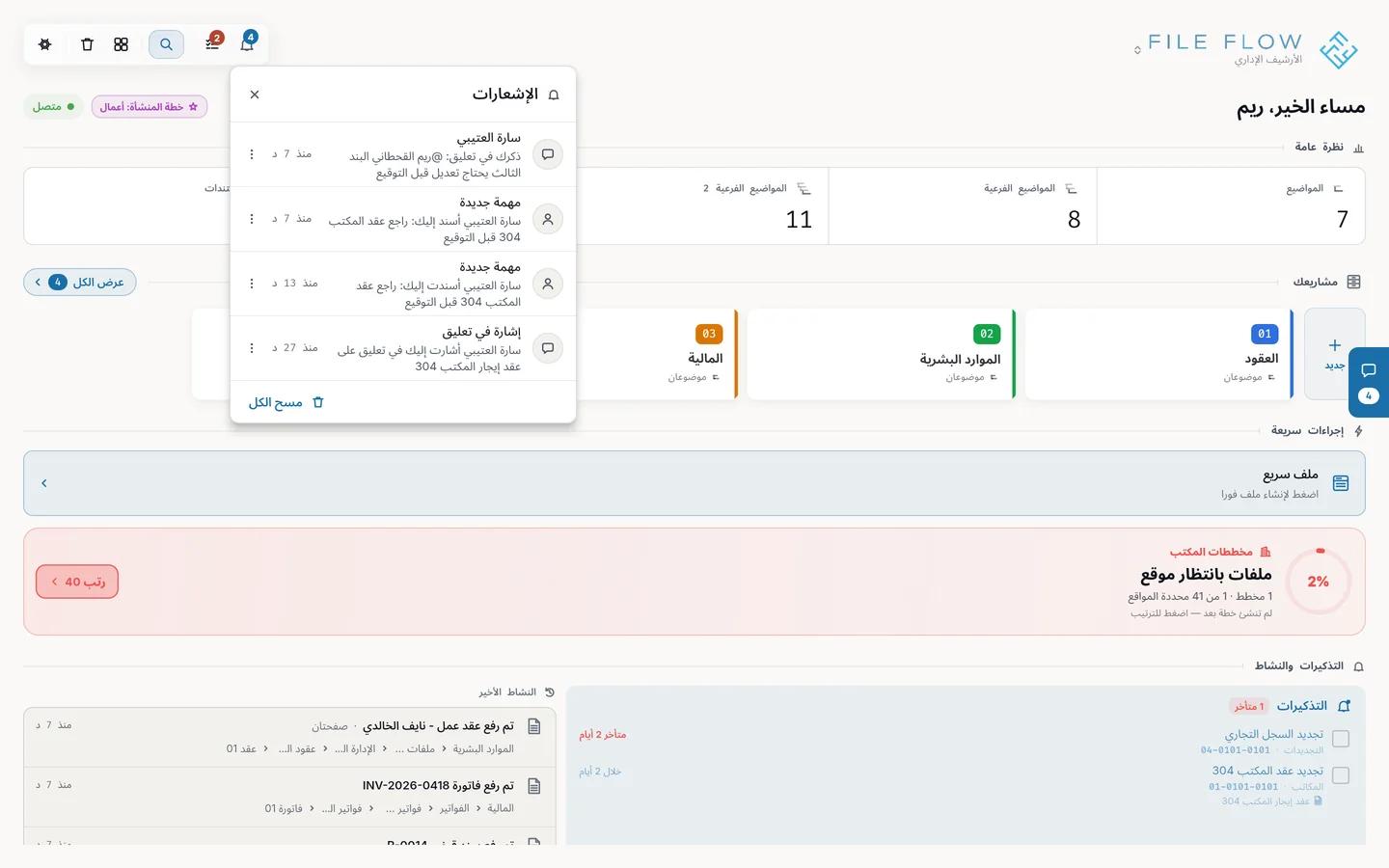
Task: Open the 7-minute-old مهمة جديدة notification
Action: click(403, 219)
